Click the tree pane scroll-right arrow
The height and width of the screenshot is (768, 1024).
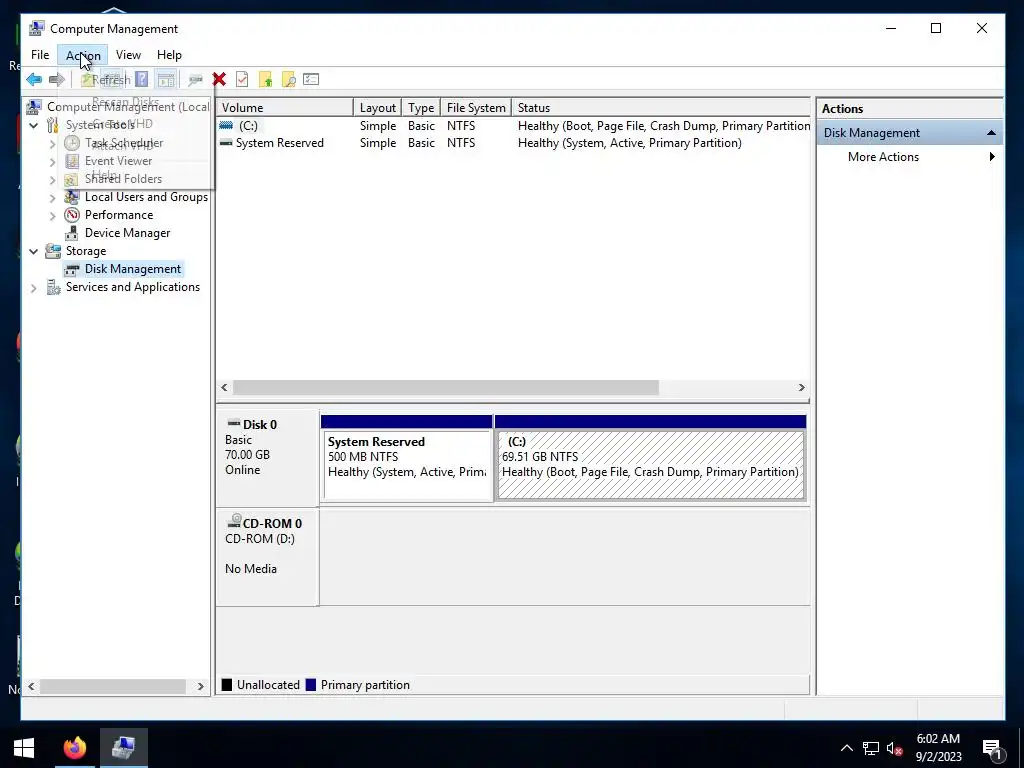[200, 686]
